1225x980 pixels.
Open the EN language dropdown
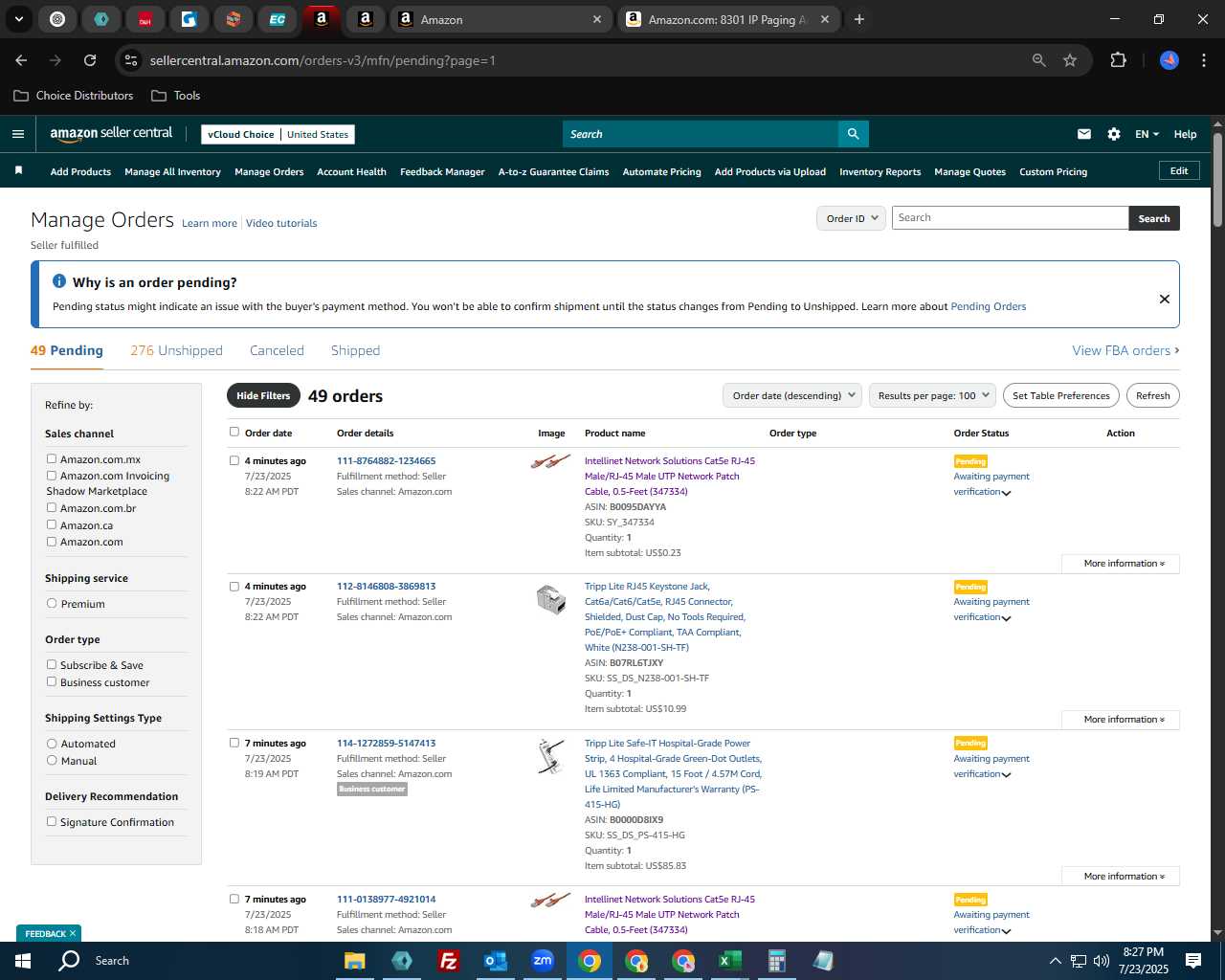tap(1147, 134)
